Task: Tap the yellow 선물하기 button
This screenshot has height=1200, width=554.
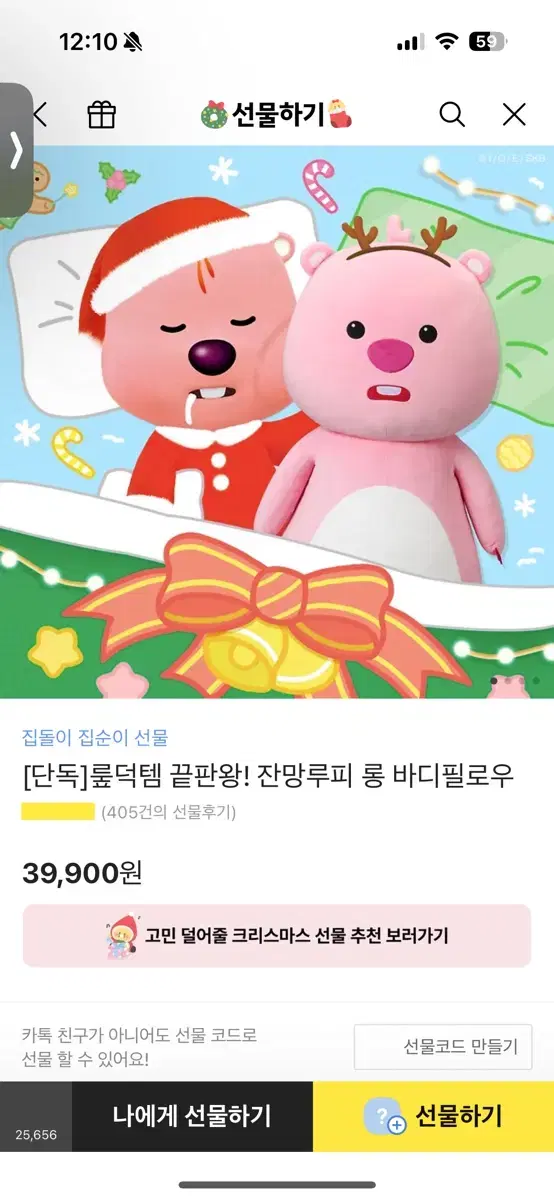Action: 433,1116
